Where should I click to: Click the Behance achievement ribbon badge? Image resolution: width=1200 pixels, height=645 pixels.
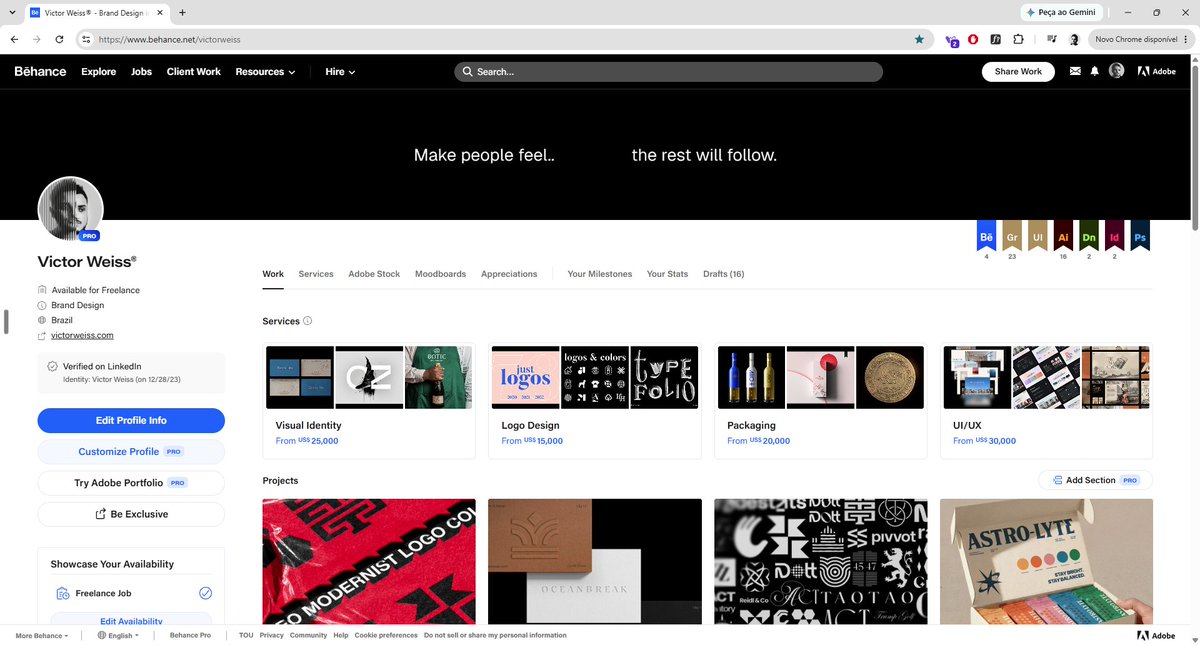coord(986,235)
